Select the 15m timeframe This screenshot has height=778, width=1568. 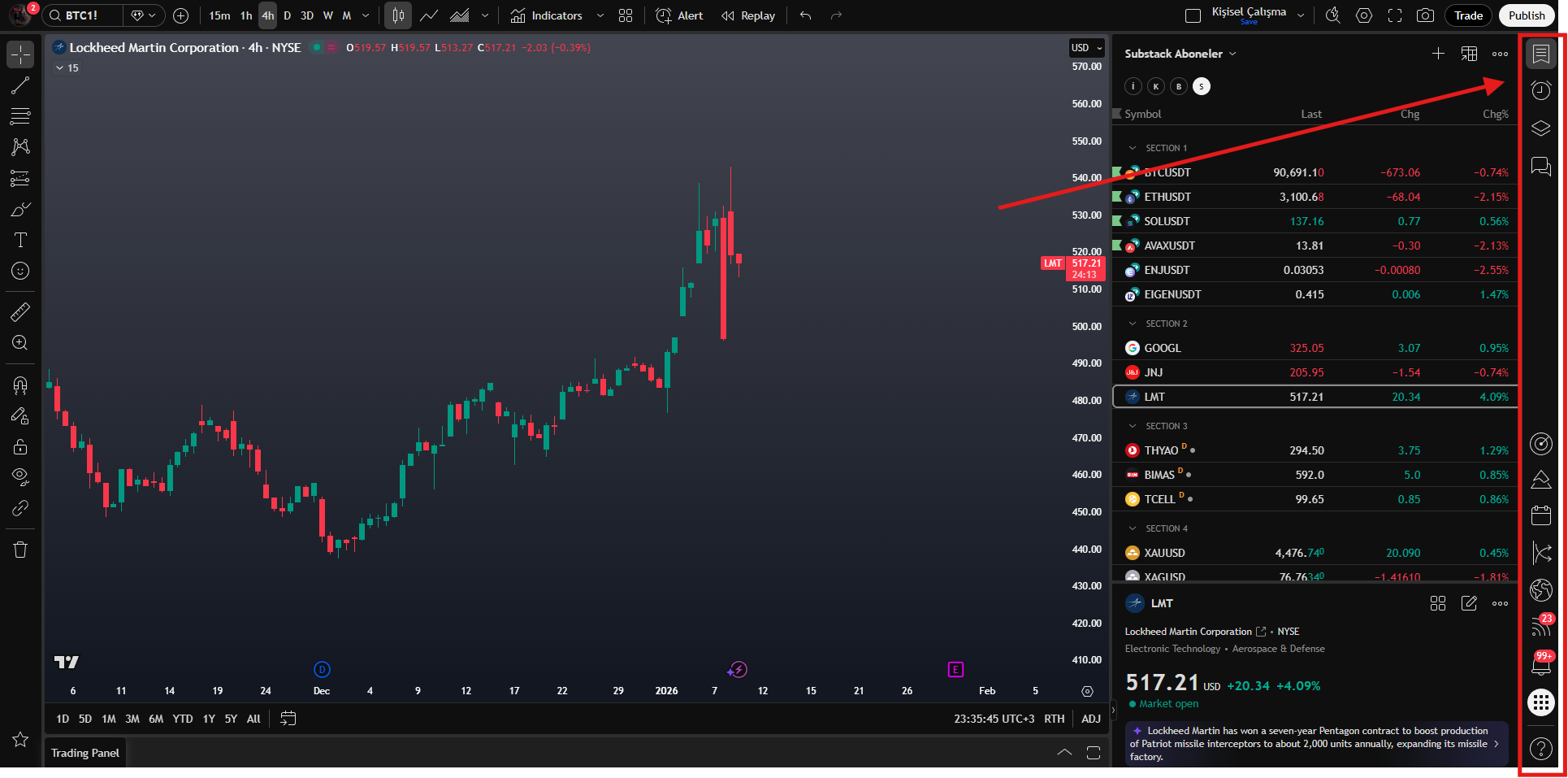pos(219,15)
